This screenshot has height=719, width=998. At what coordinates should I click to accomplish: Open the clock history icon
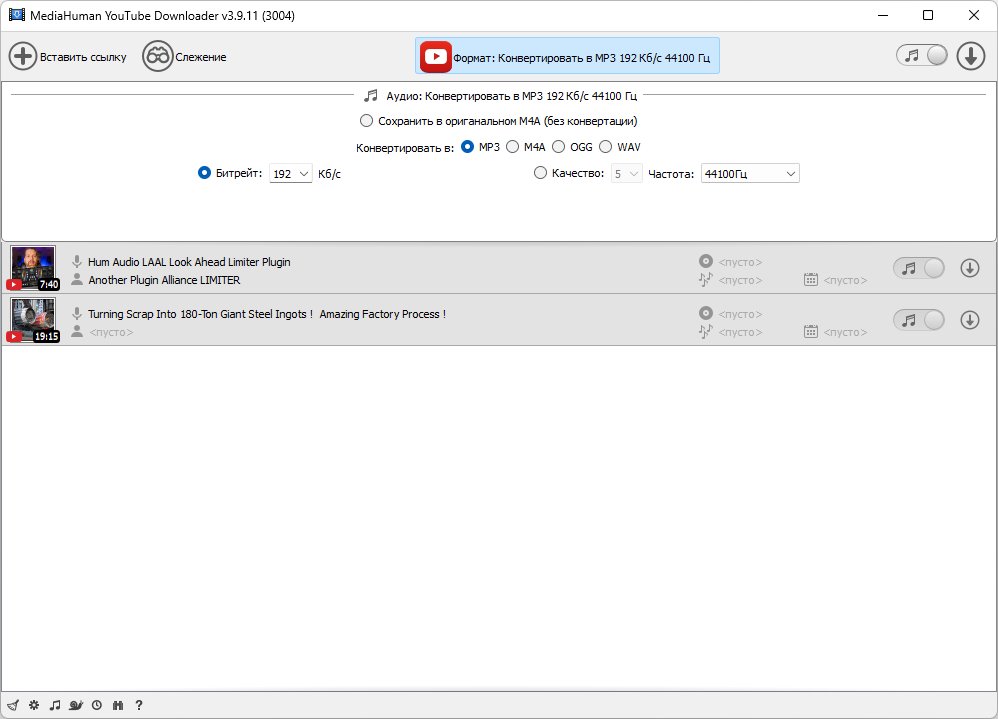pyautogui.click(x=97, y=705)
